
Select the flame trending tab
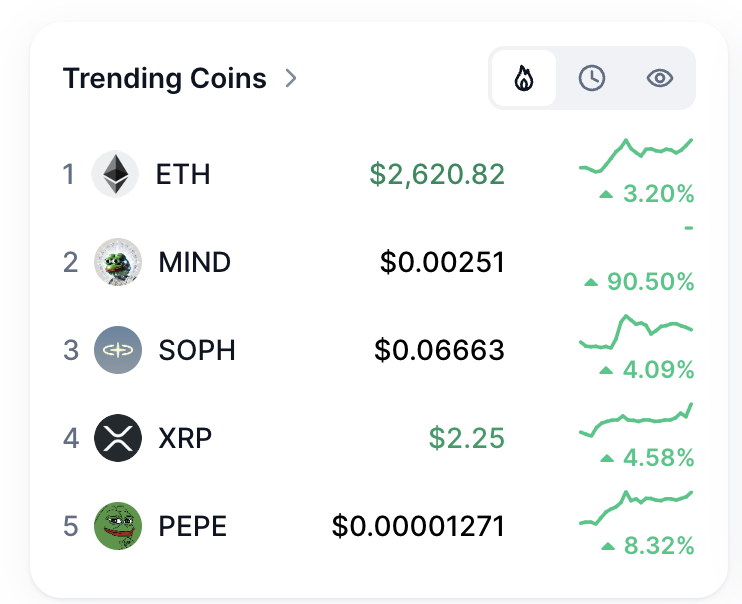click(523, 78)
